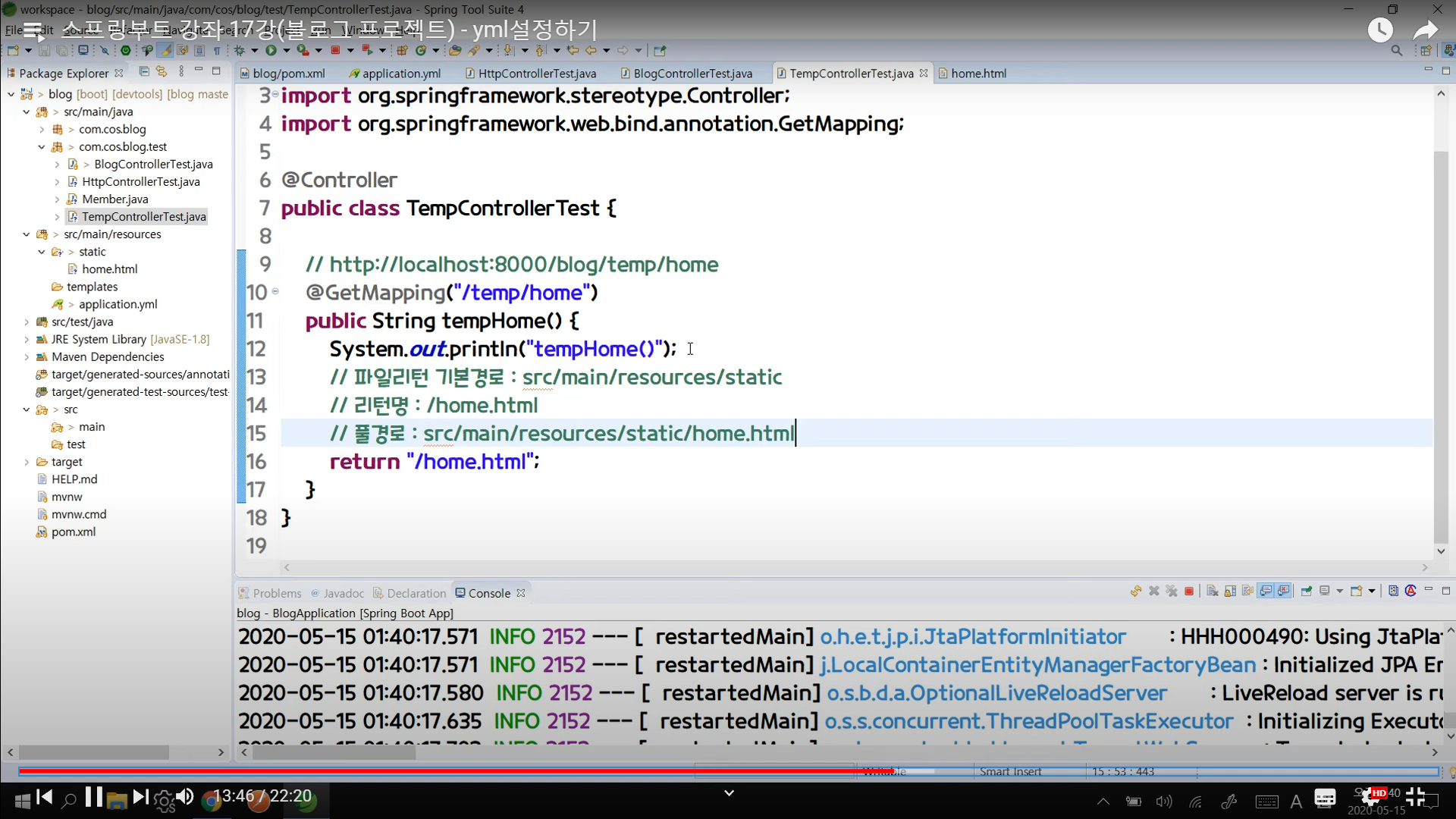
Task: Switch to blog/pom.xml editor tab
Action: point(282,74)
